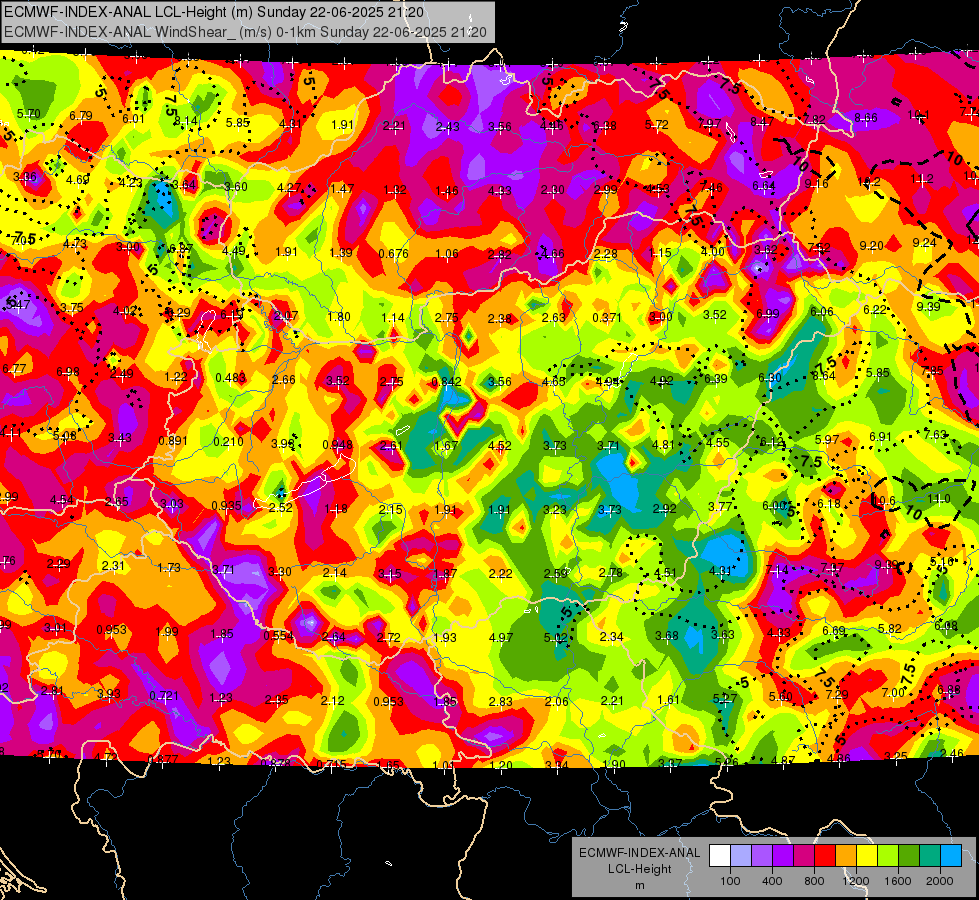
Task: Click the 6.22 wind shear value
Action: pos(875,310)
